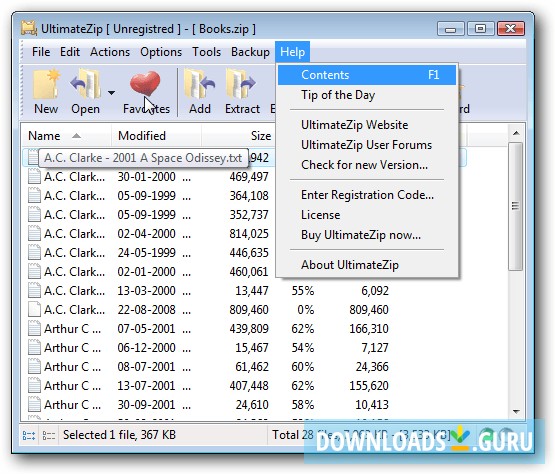Screen dimensions: 555x474
Task: Open the Tools menu
Action: click(x=206, y=52)
